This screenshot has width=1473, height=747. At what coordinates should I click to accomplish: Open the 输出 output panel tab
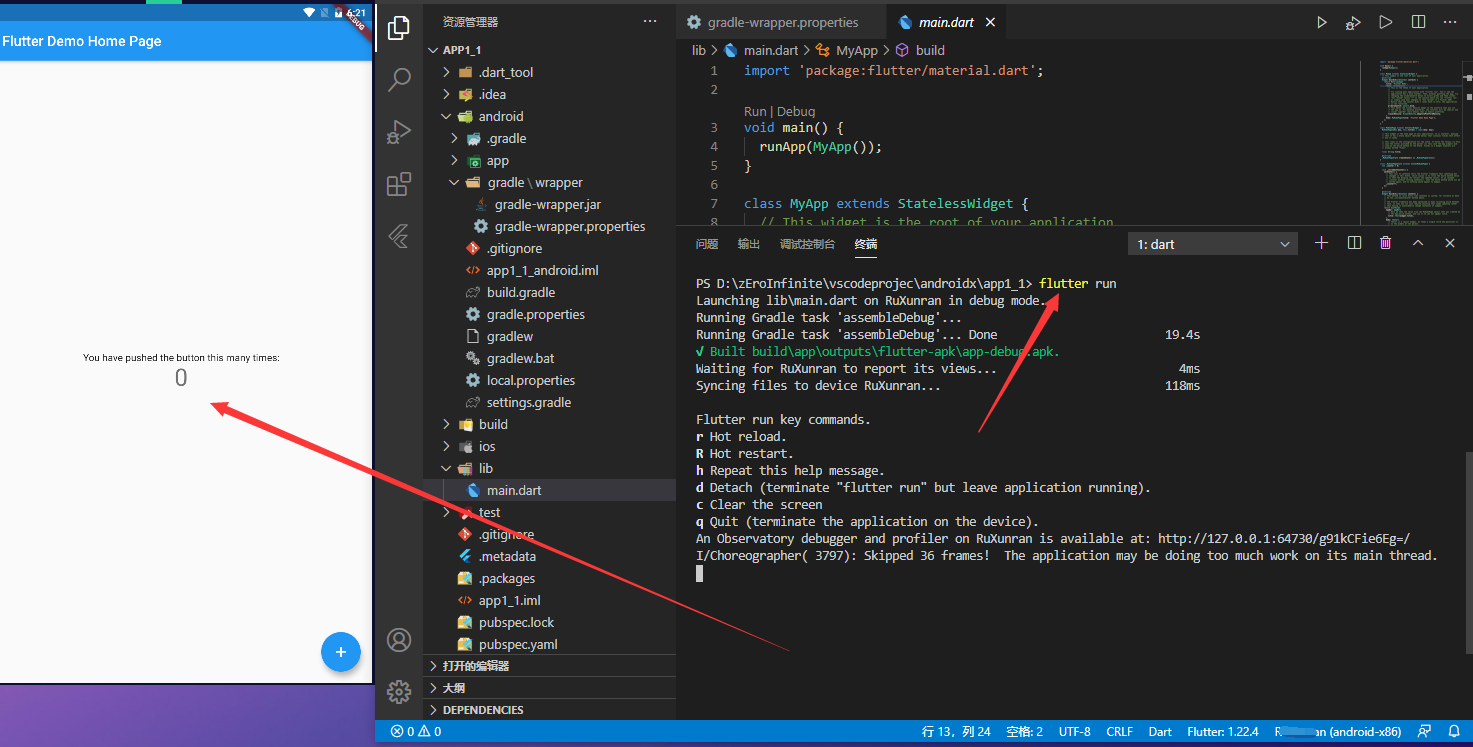click(749, 244)
